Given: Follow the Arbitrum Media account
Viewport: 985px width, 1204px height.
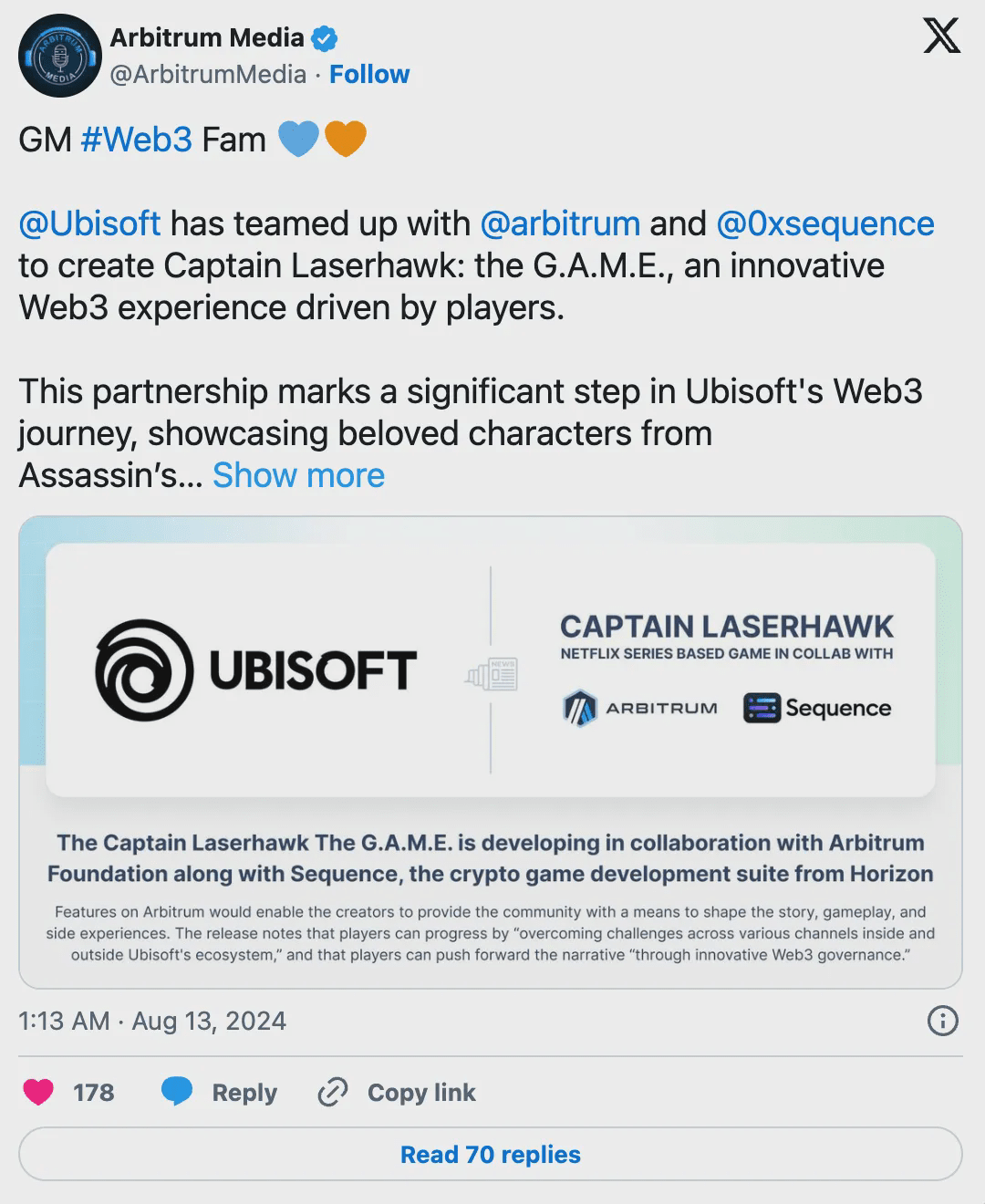Looking at the screenshot, I should point(369,74).
